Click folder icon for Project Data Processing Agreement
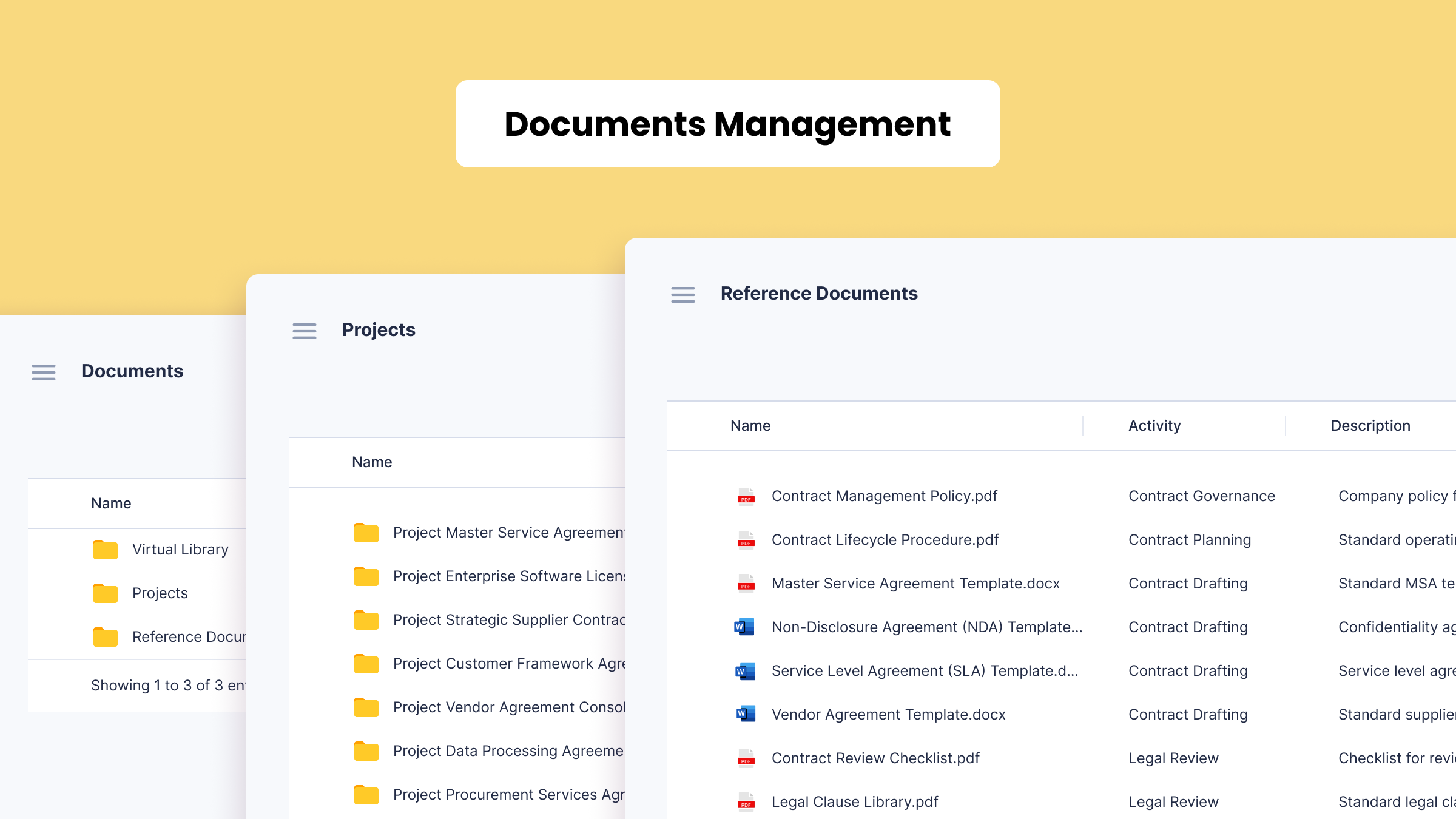This screenshot has height=819, width=1456. coord(366,750)
